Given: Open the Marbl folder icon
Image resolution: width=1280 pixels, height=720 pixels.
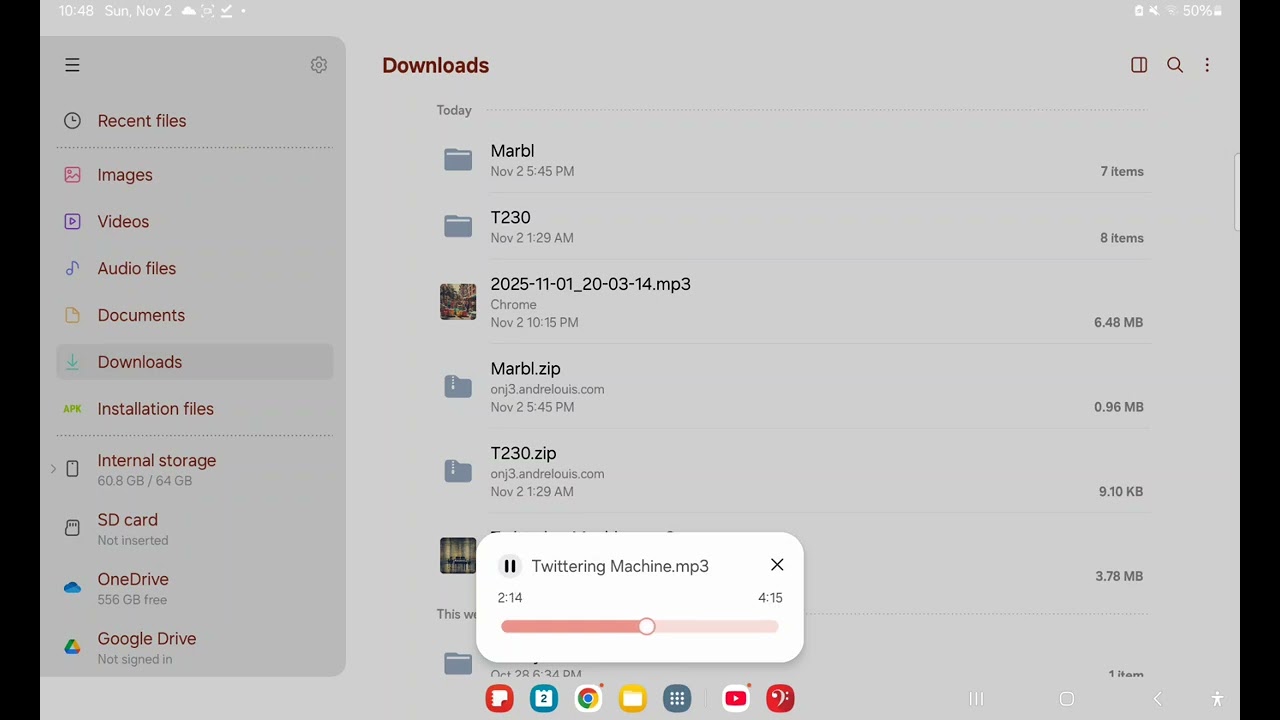Looking at the screenshot, I should point(458,160).
